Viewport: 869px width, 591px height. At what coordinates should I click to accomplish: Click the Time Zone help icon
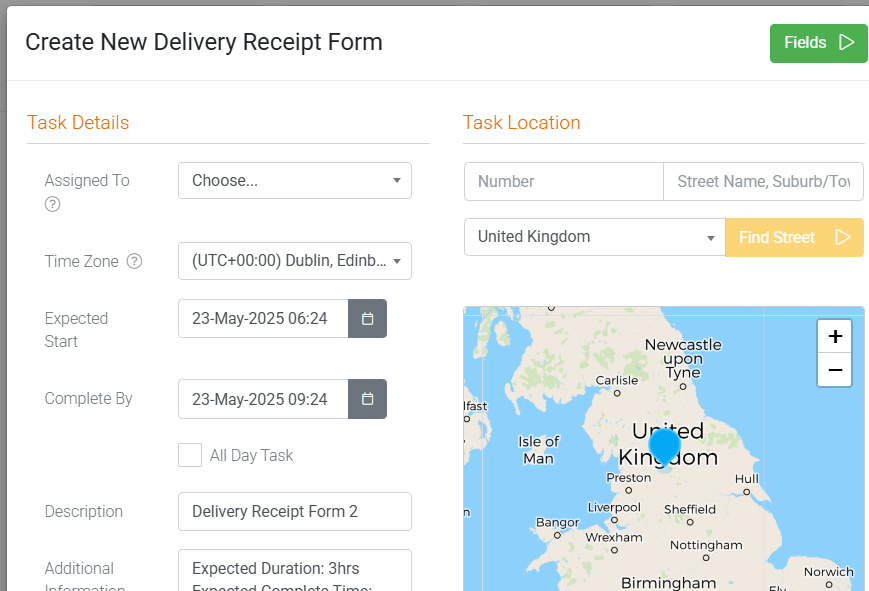134,261
